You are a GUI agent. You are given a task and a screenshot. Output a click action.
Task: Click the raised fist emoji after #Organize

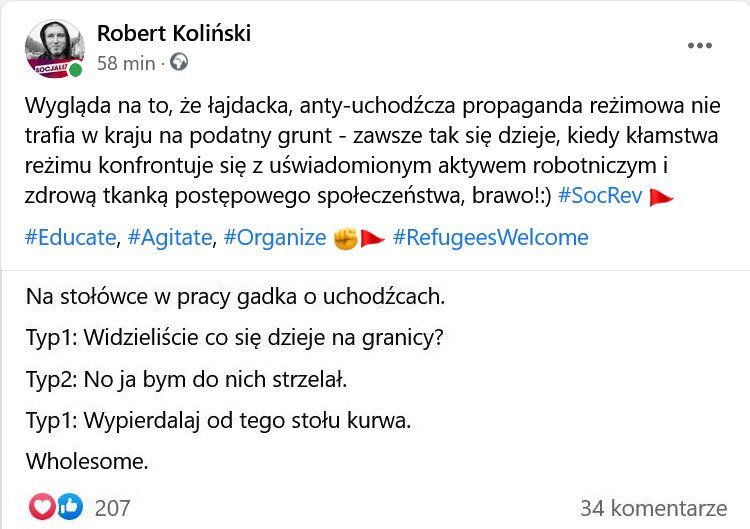pos(345,238)
